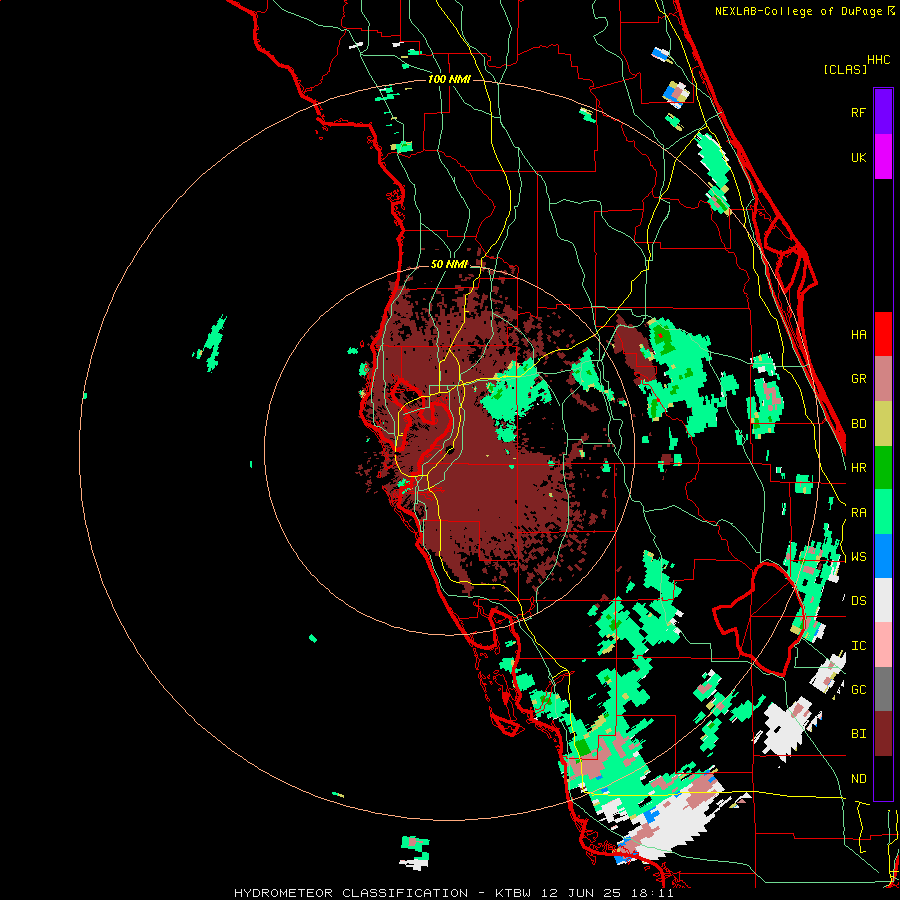Click the WS blue legend swatch
900x900 pixels.
pos(883,556)
